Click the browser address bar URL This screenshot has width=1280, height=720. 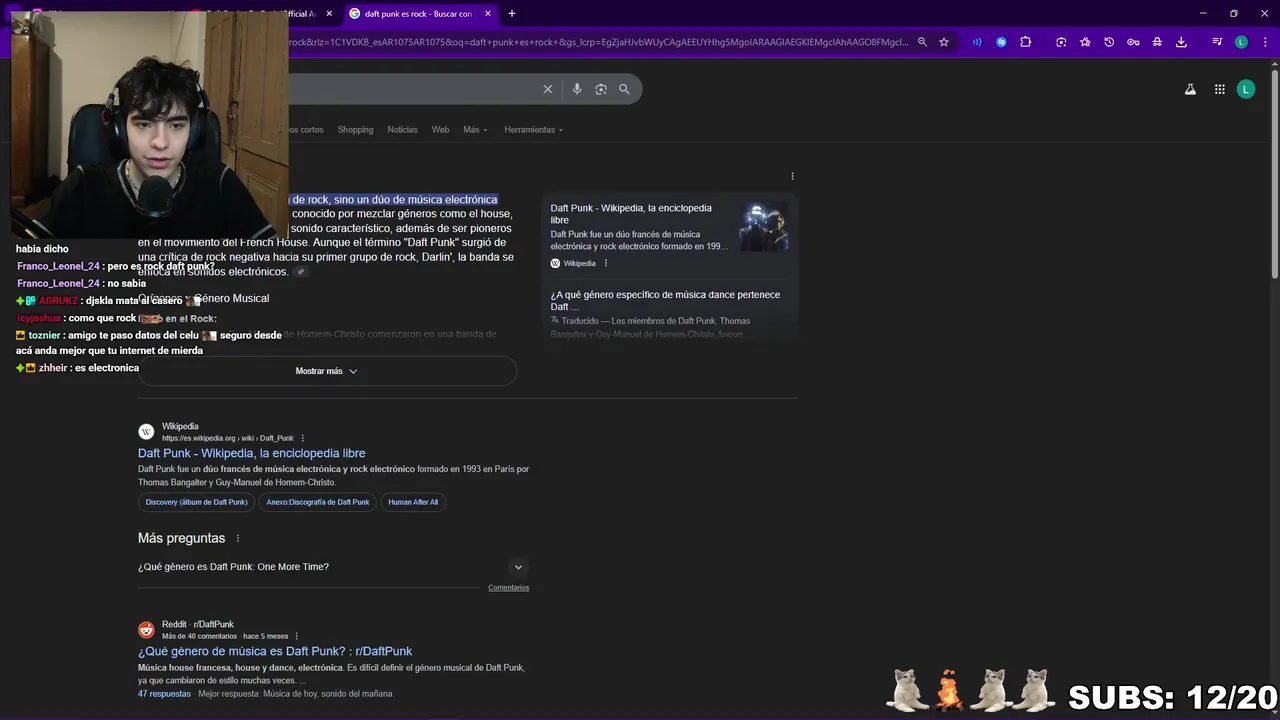point(598,42)
